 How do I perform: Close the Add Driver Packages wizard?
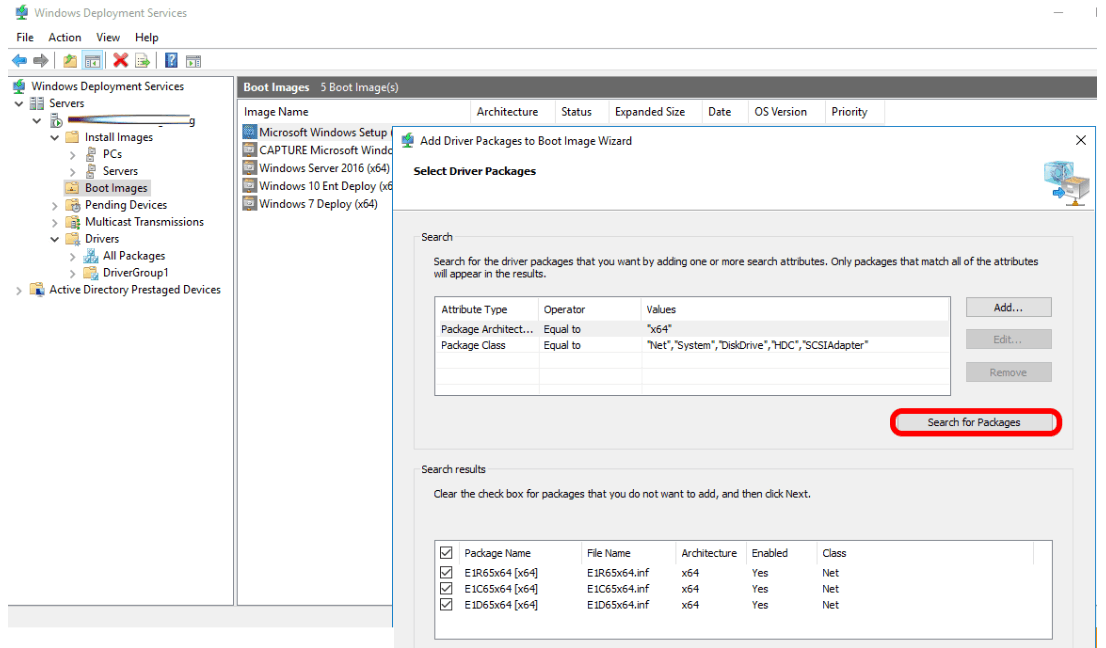1080,140
